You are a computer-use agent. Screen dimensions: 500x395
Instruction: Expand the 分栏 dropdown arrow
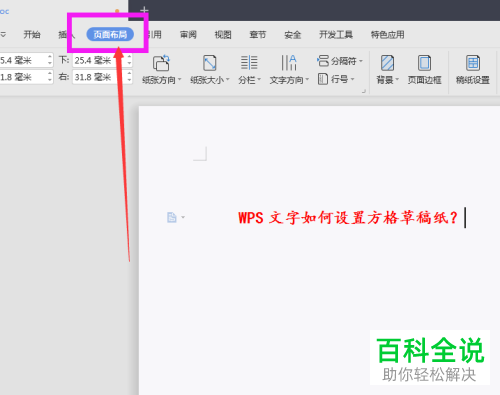point(259,79)
